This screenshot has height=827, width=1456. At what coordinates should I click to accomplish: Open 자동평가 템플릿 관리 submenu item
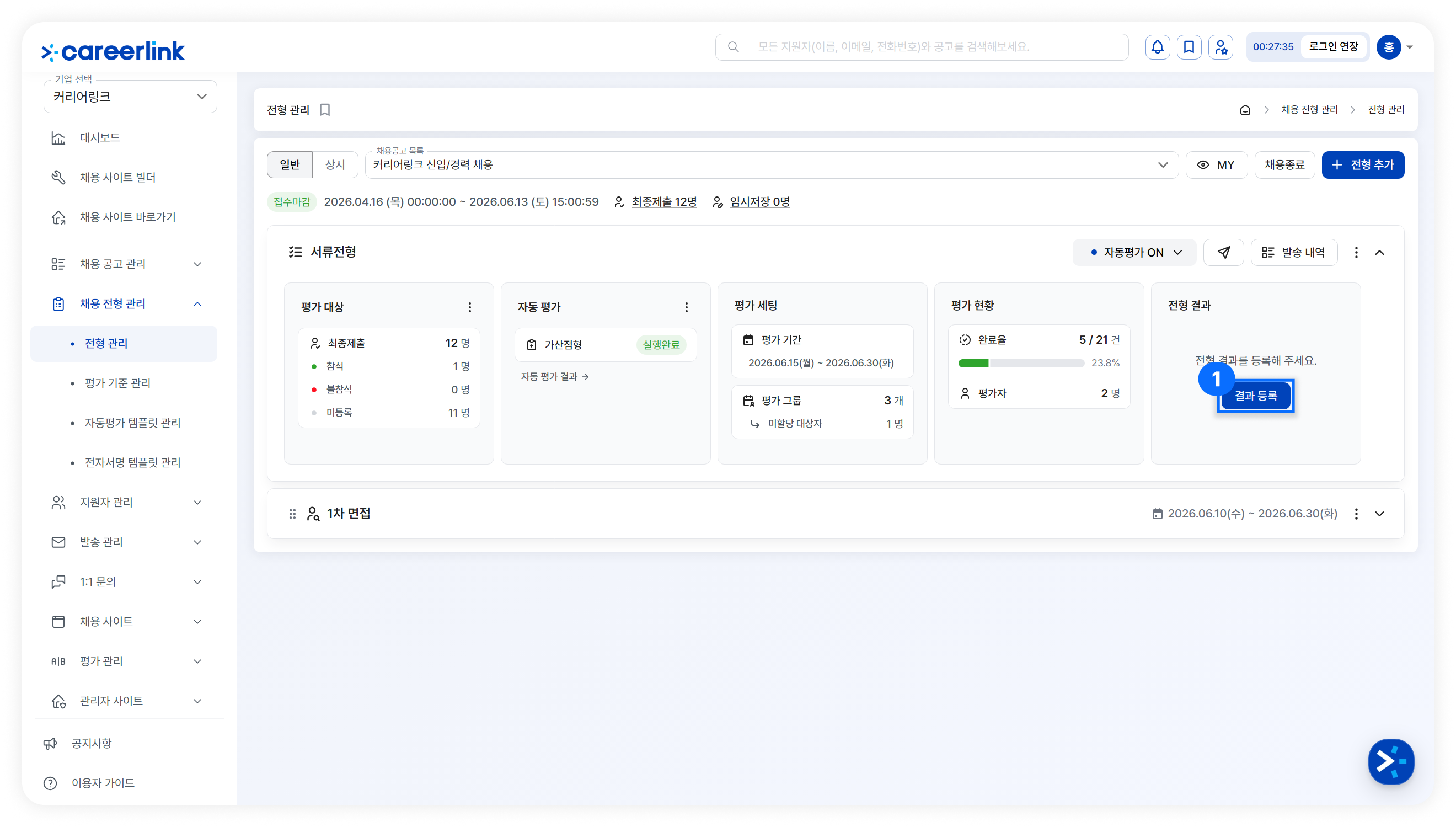[x=132, y=423]
